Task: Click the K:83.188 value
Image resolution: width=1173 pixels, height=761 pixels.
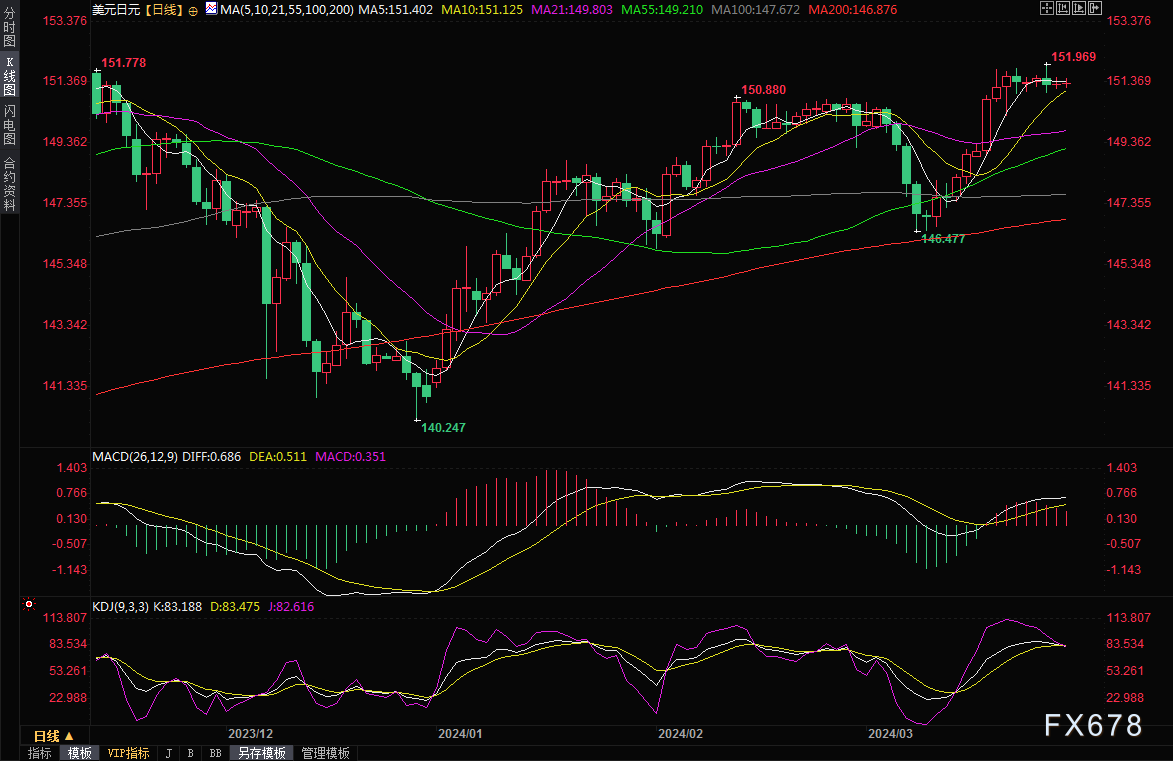Action: pos(177,607)
